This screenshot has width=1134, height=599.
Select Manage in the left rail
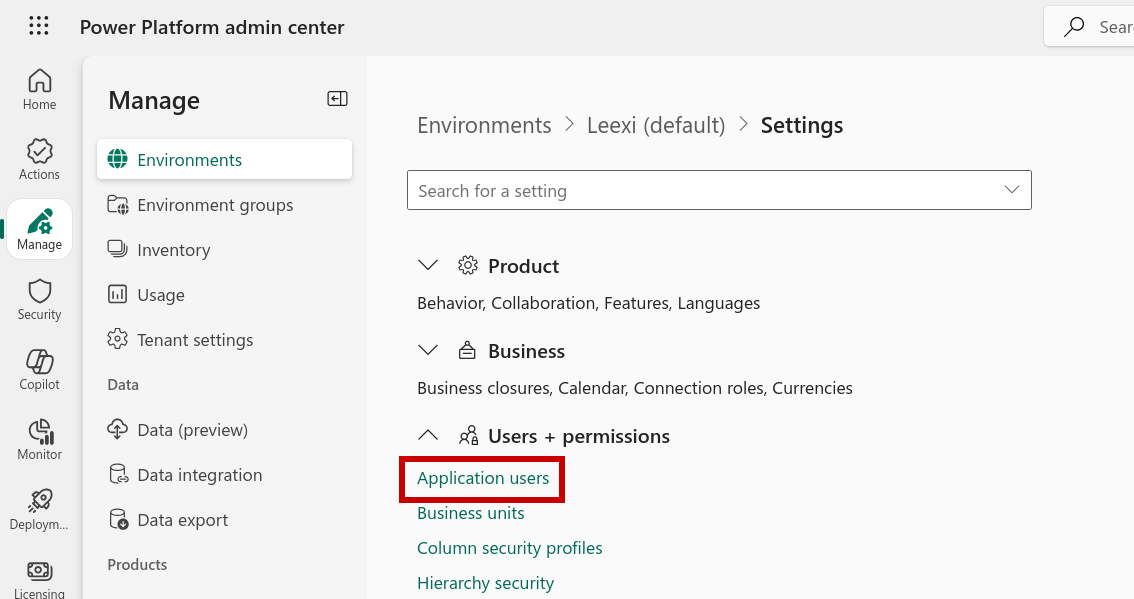click(39, 229)
